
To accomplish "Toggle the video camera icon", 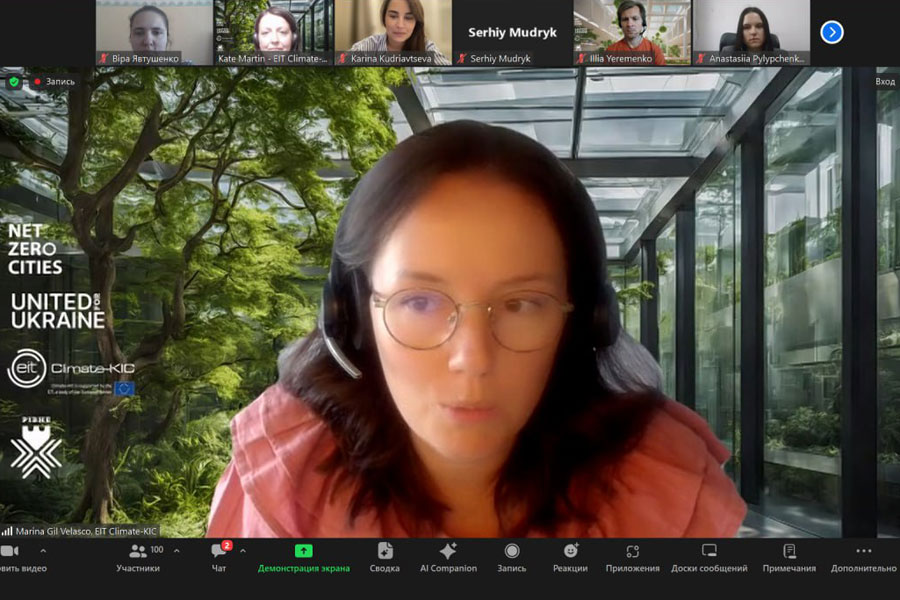I will point(9,551).
